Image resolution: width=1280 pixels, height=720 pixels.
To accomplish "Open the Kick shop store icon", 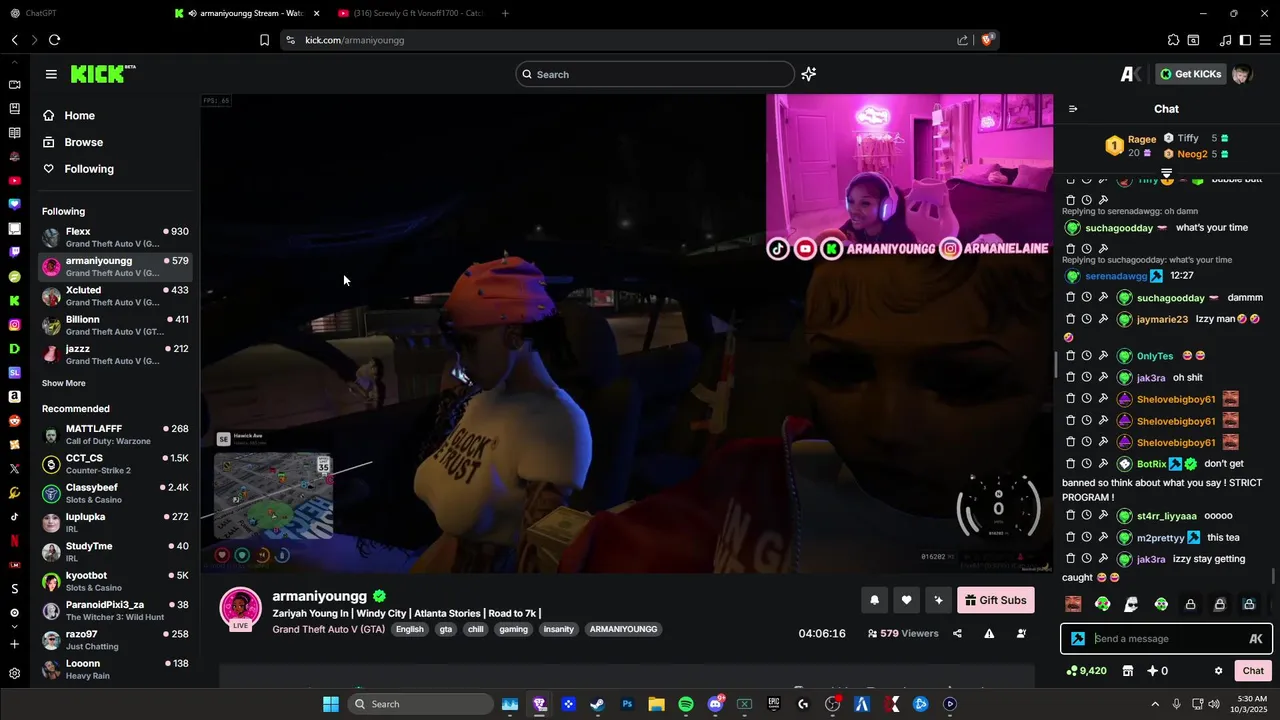I will click(x=1128, y=671).
